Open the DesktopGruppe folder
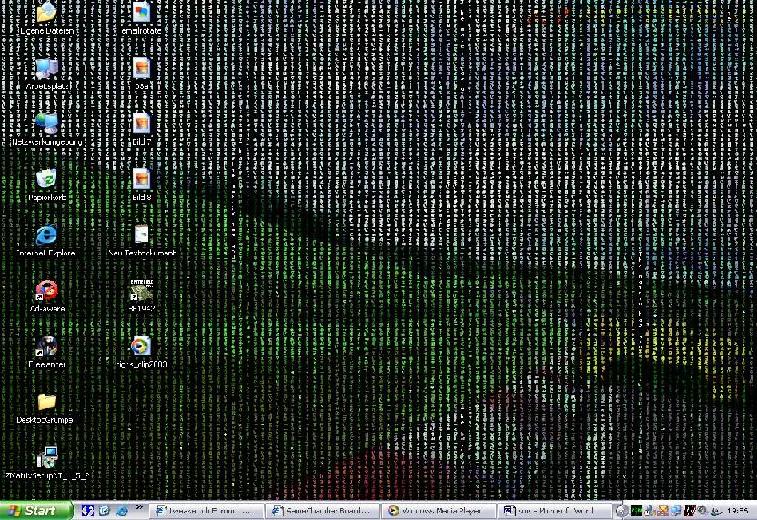Image resolution: width=757 pixels, height=520 pixels. pyautogui.click(x=46, y=403)
